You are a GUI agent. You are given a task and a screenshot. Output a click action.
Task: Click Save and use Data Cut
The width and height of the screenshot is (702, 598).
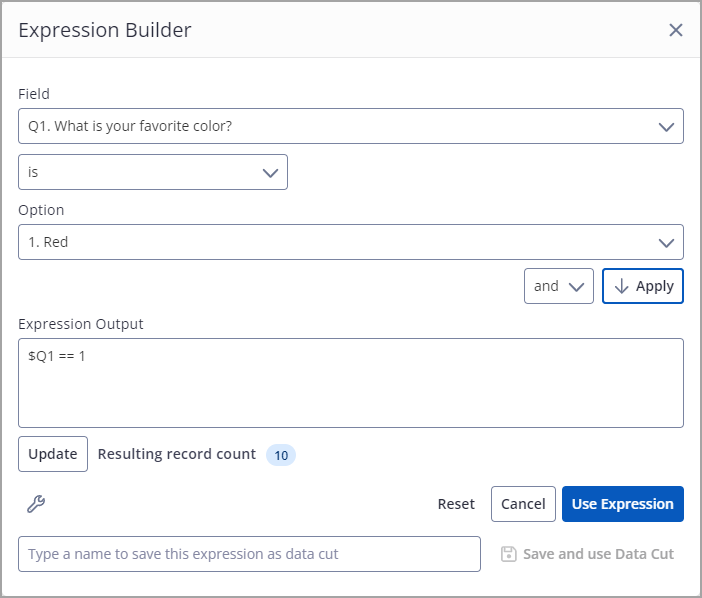pos(587,554)
